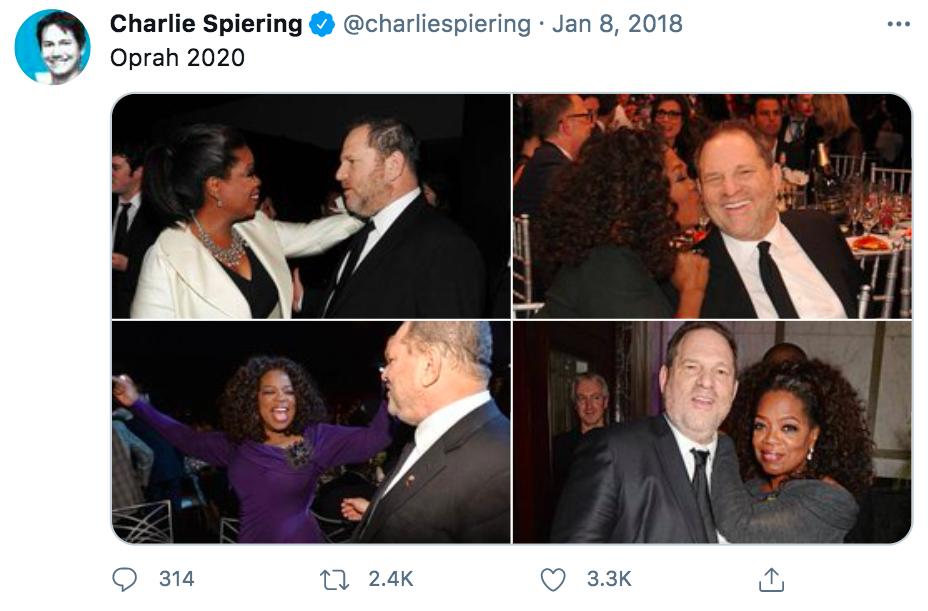Image resolution: width=928 pixels, height=611 pixels.
Task: Click the share upload icon
Action: tap(770, 579)
